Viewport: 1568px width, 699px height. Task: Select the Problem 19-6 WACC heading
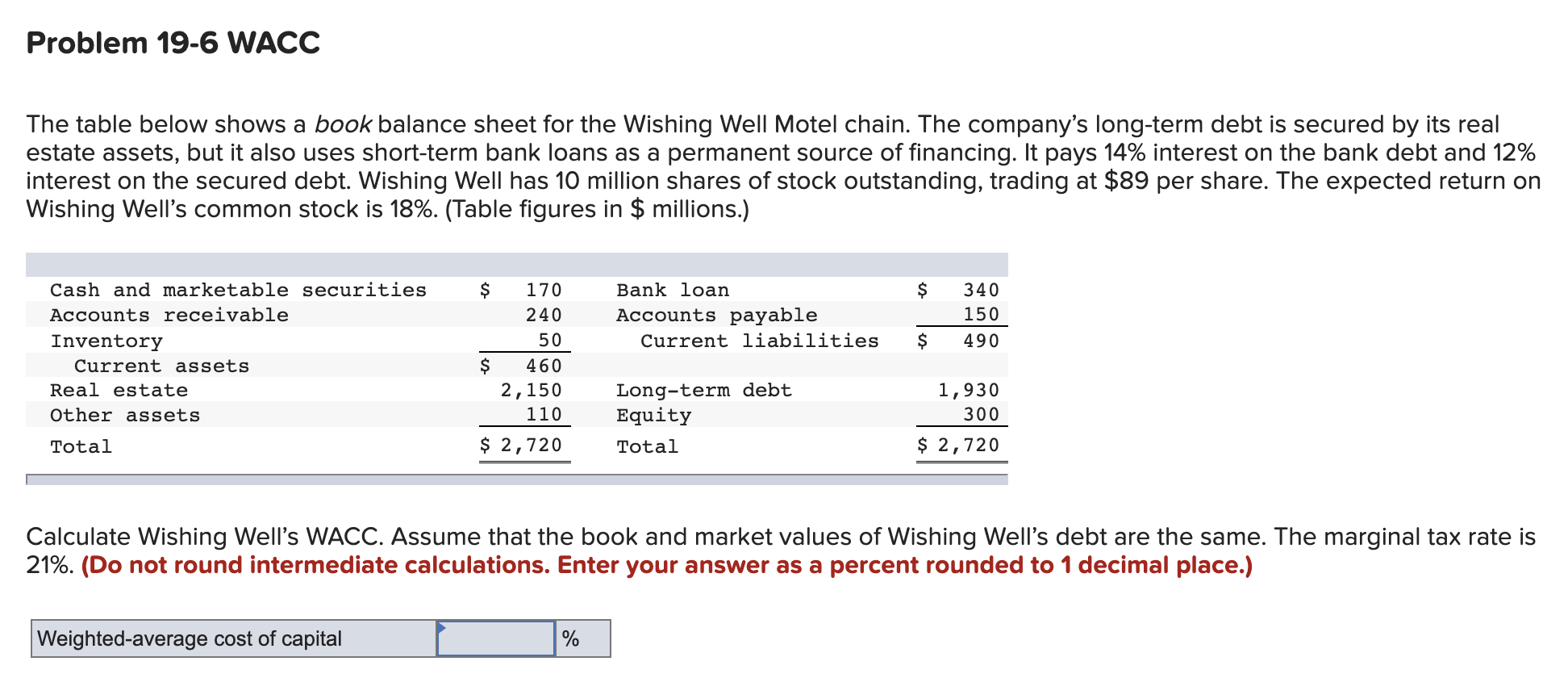click(x=172, y=42)
